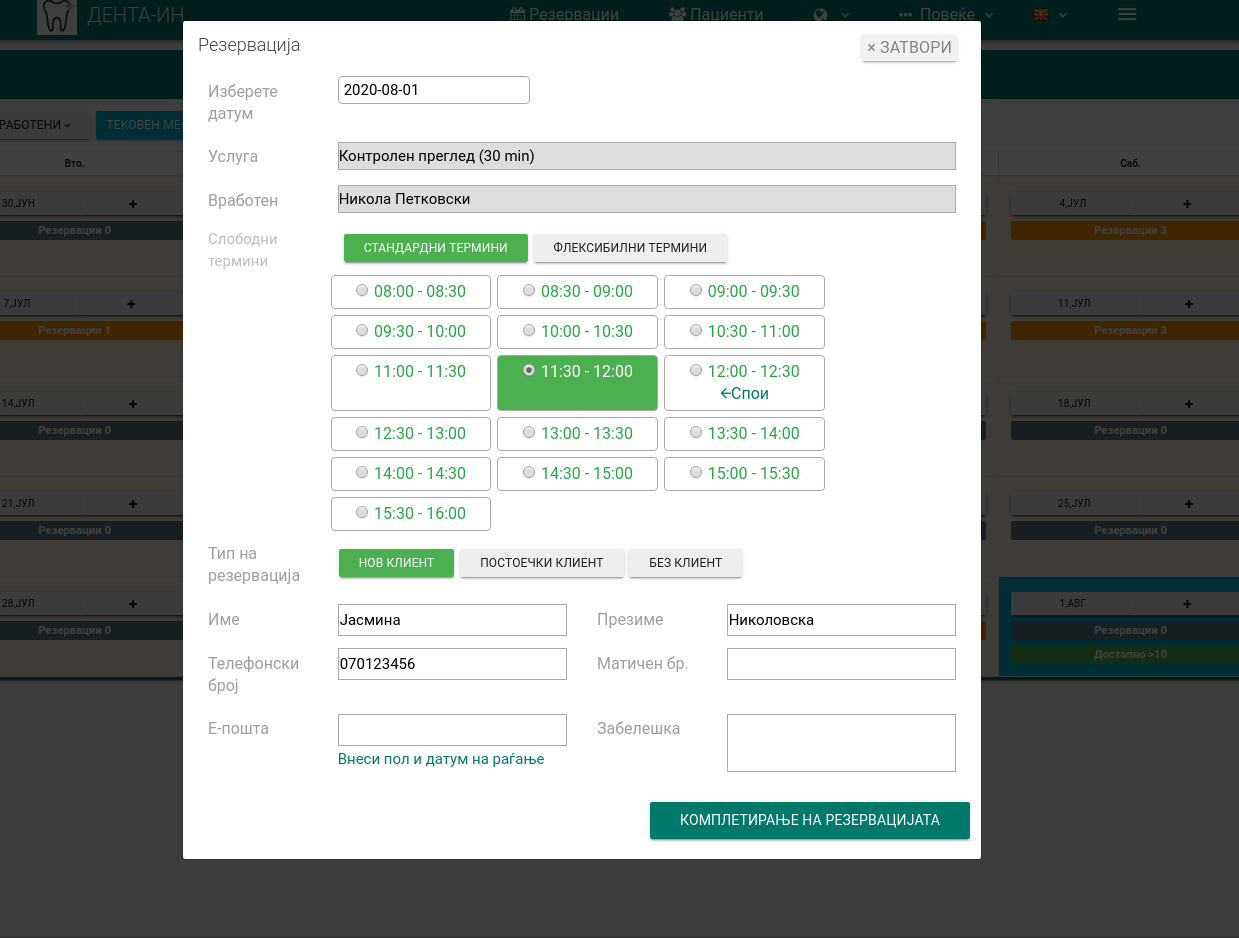1239x938 pixels.
Task: Click the globe icon in navbar
Action: [x=822, y=15]
